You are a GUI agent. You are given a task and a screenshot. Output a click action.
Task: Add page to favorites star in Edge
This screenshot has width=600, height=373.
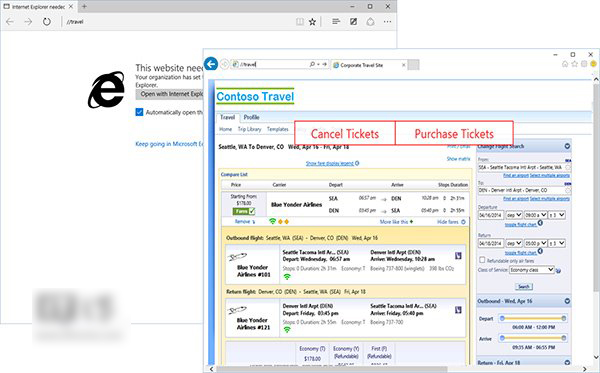(x=313, y=22)
